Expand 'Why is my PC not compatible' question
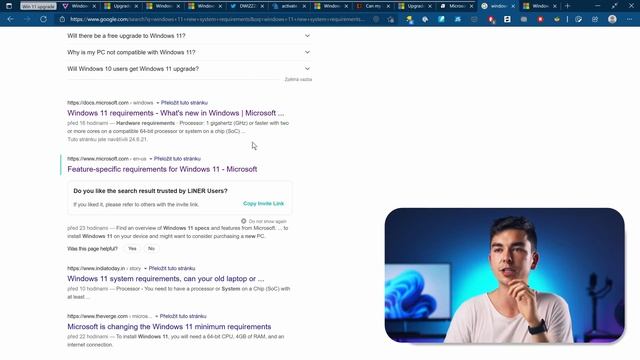640x360 pixels. 307,52
